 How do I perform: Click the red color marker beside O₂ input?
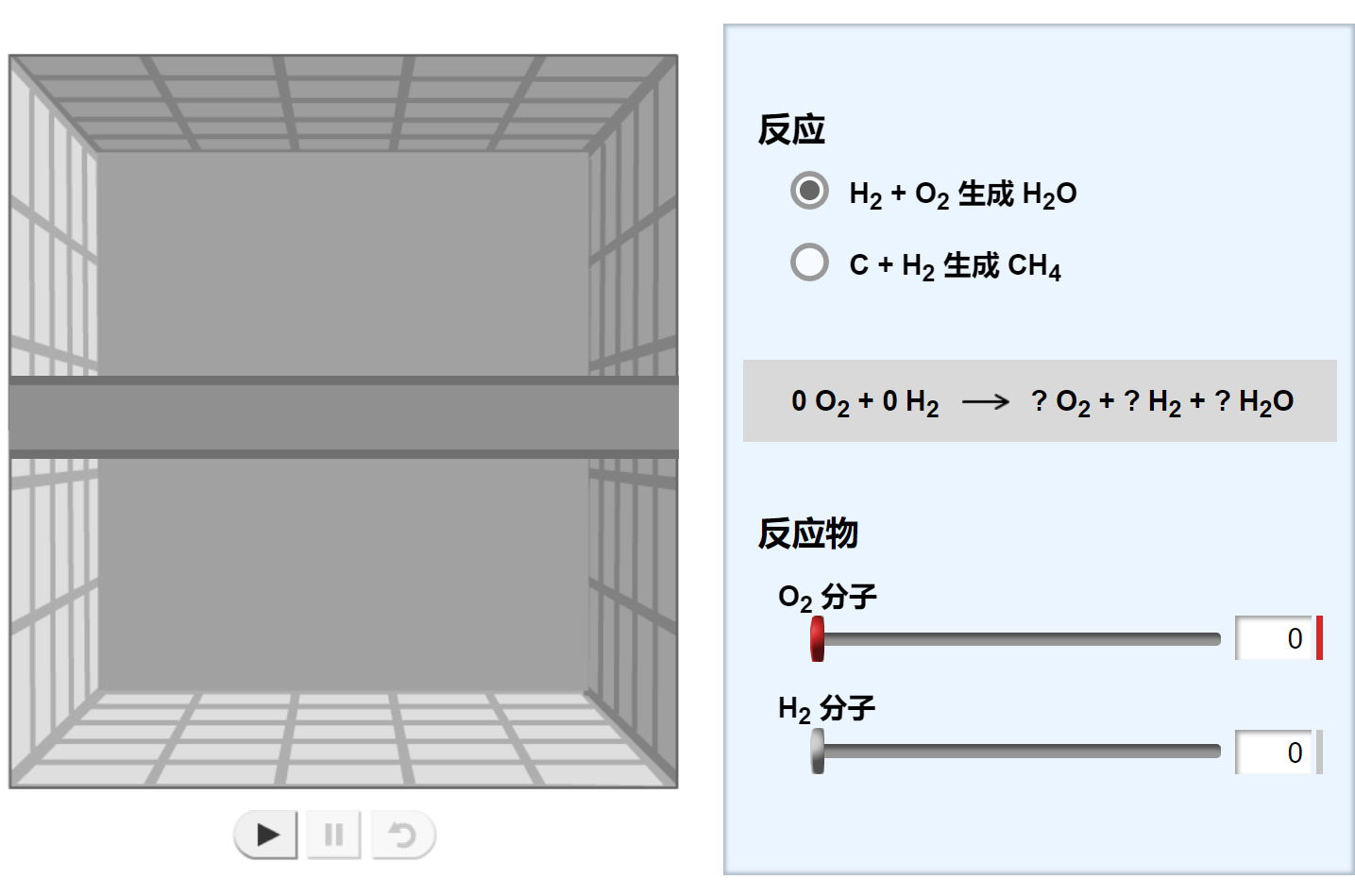(1319, 638)
